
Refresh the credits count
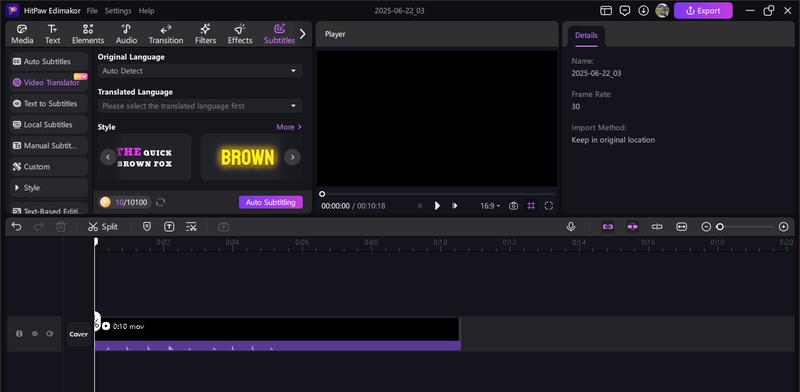coord(160,203)
